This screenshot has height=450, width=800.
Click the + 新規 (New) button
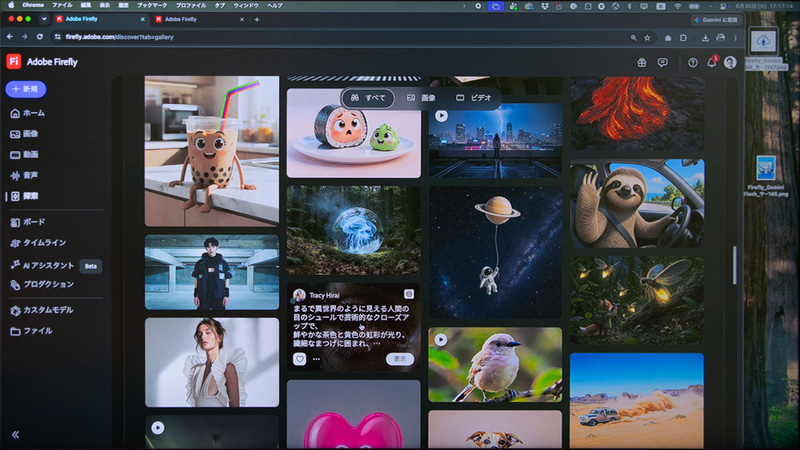click(26, 89)
